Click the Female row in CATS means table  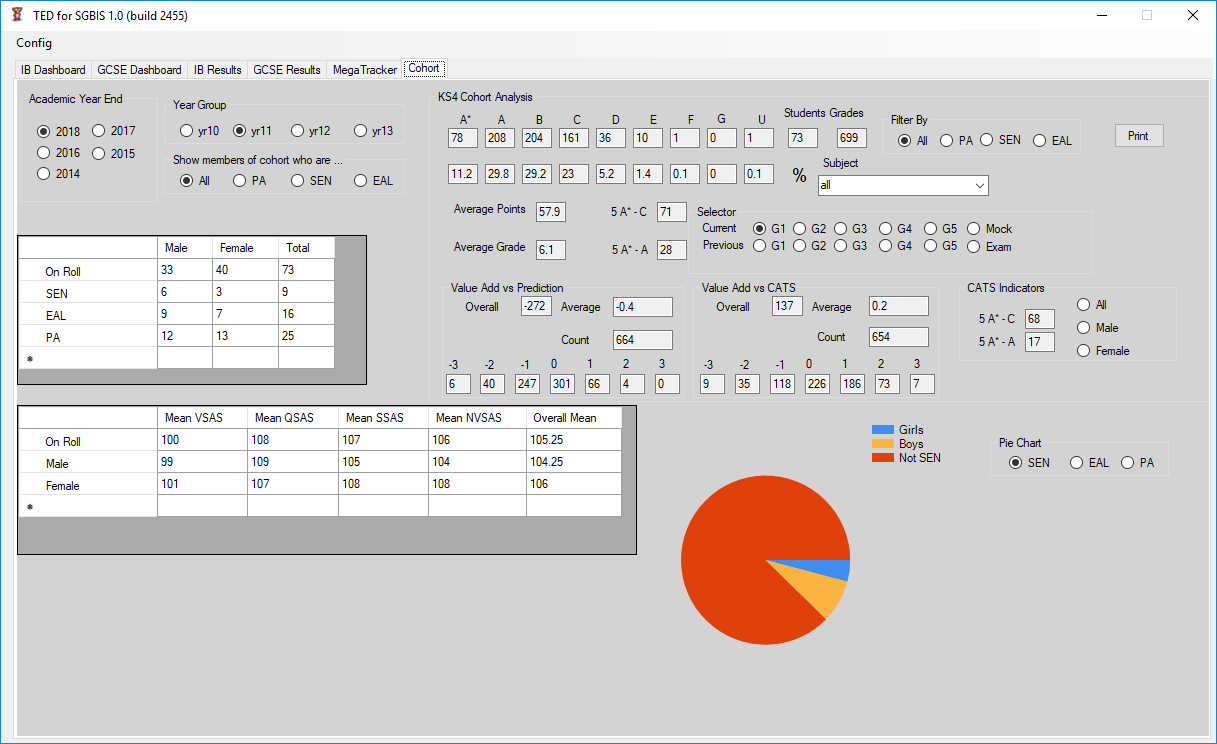click(320, 484)
